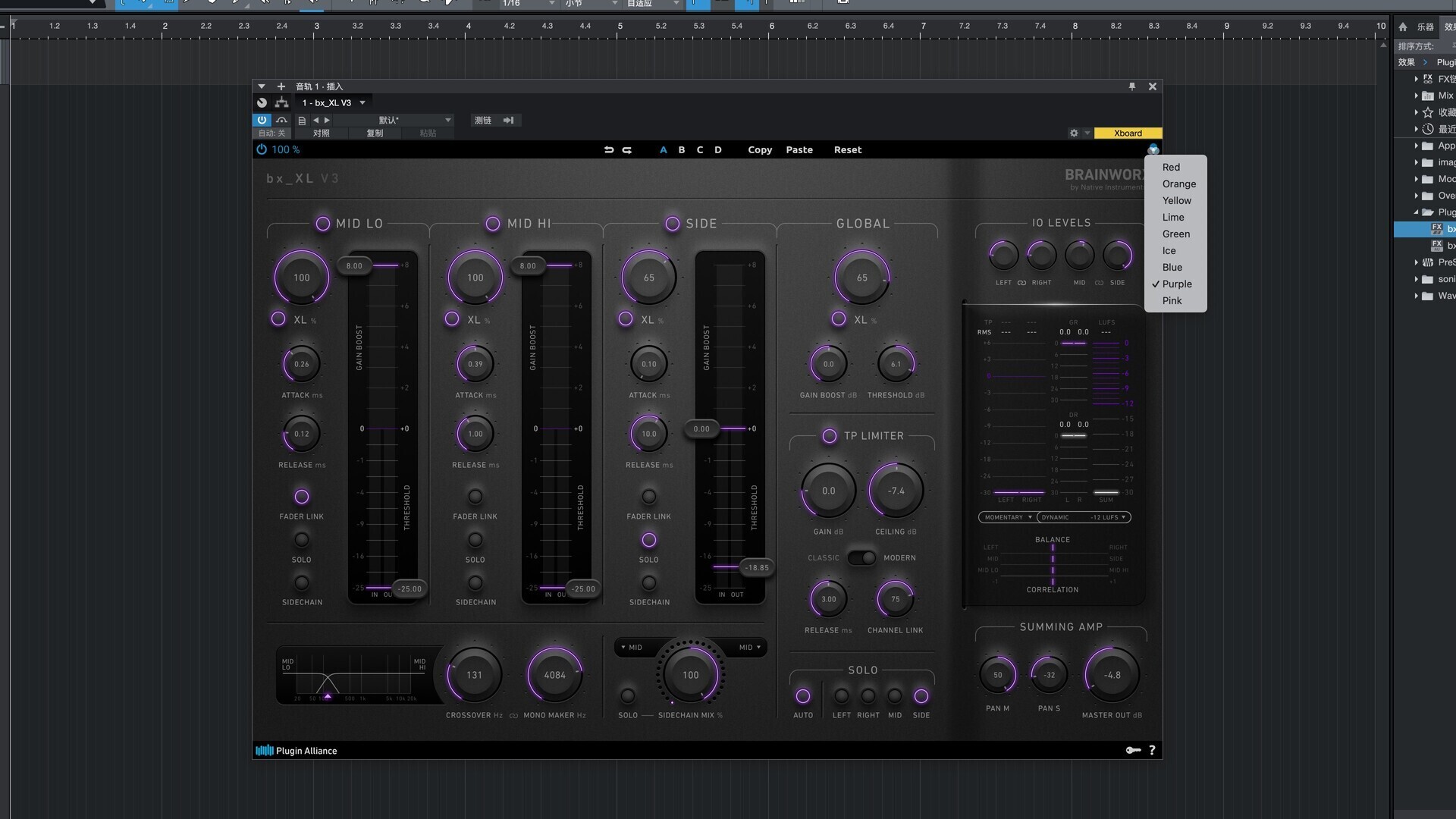The height and width of the screenshot is (819, 1456).
Task: Toggle the SIDE band Solo button
Action: 649,540
